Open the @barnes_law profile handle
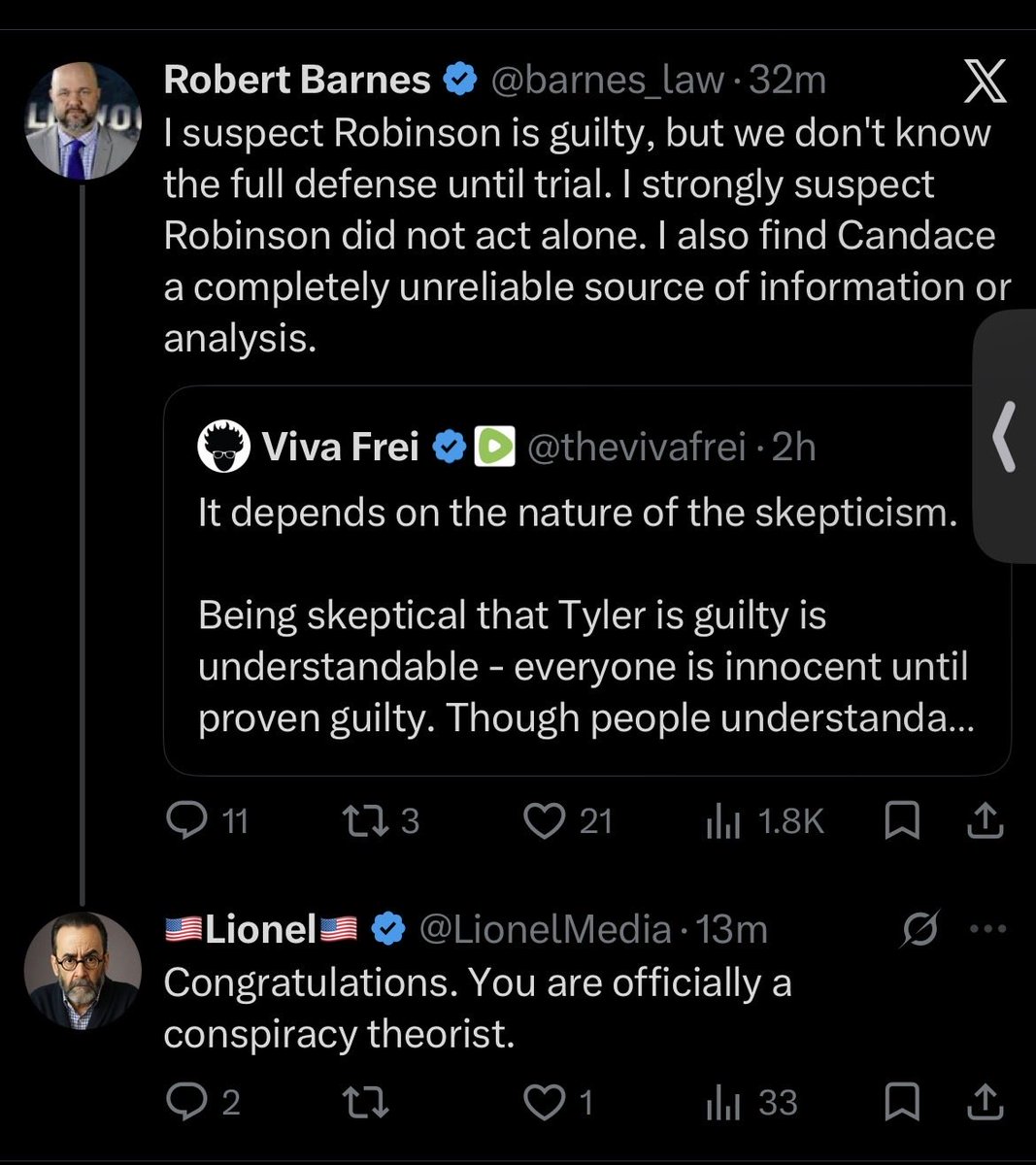 pos(608,80)
